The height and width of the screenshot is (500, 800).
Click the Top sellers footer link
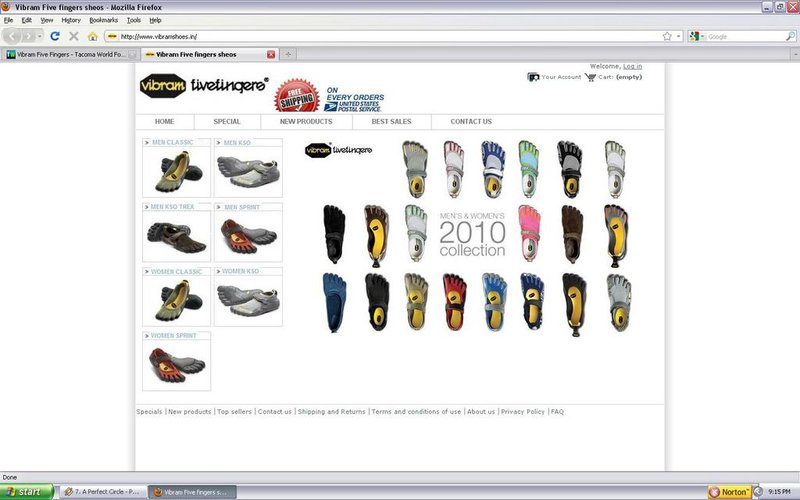(x=234, y=411)
